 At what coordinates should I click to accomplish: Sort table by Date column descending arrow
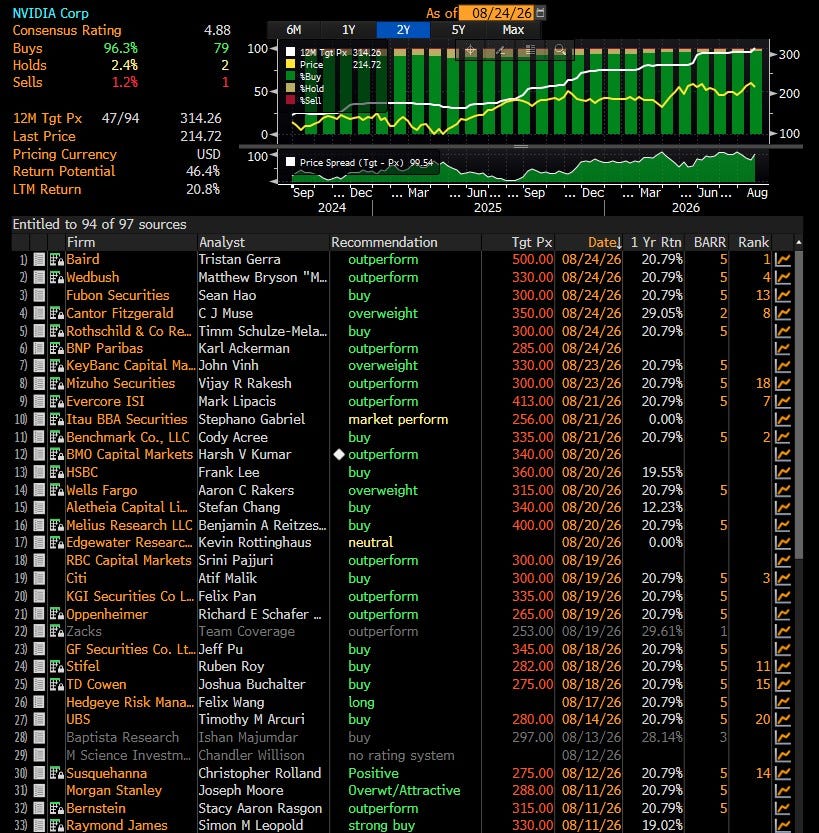pyautogui.click(x=619, y=243)
